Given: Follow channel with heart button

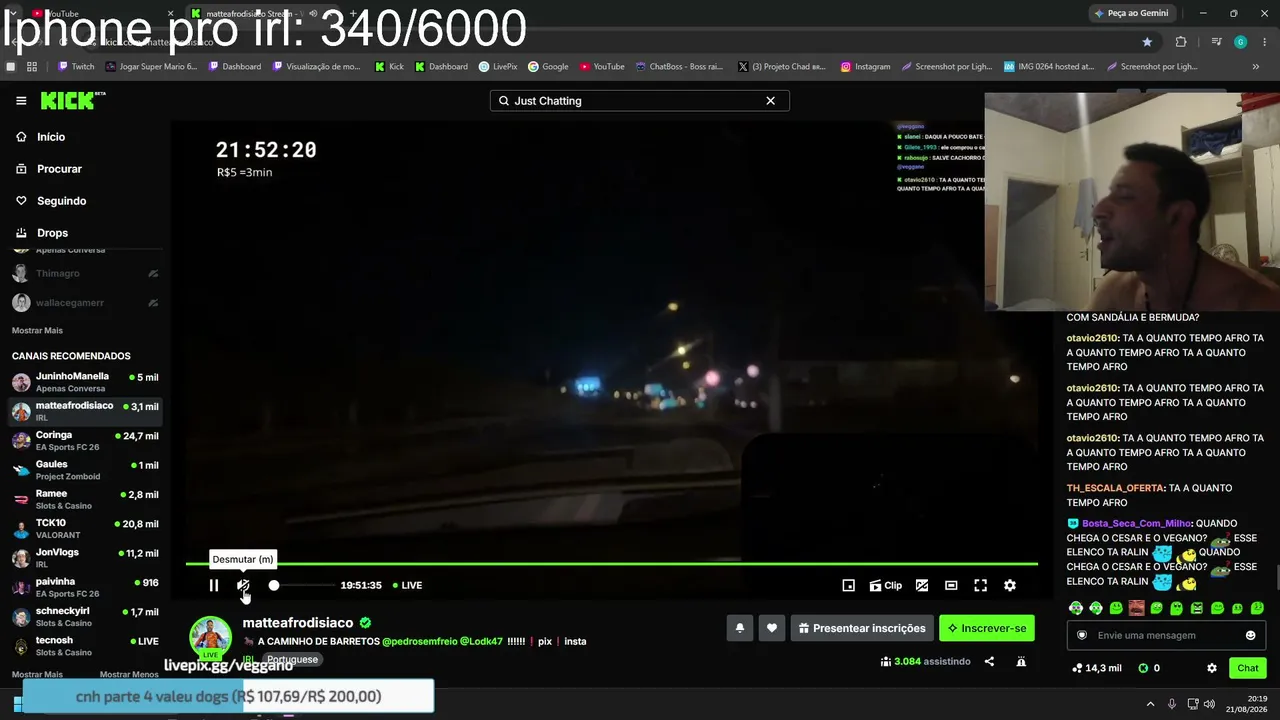Looking at the screenshot, I should point(771,628).
